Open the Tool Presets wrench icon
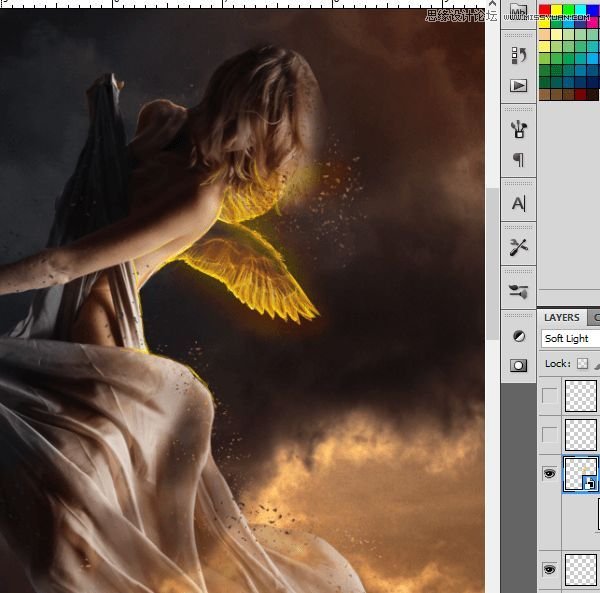Viewport: 600px width, 593px height. point(518,247)
